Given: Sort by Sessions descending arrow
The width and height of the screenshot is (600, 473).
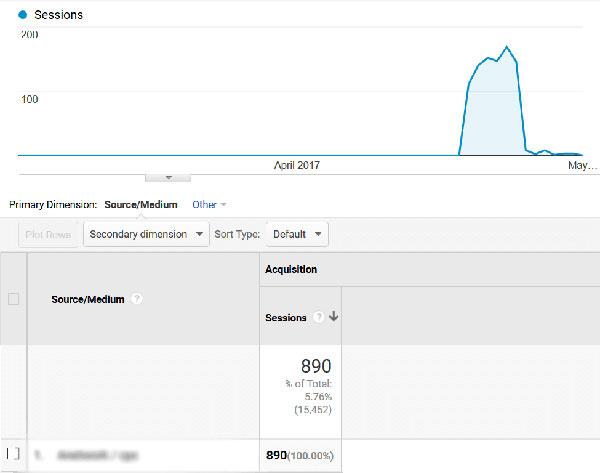Looking at the screenshot, I should [x=334, y=316].
